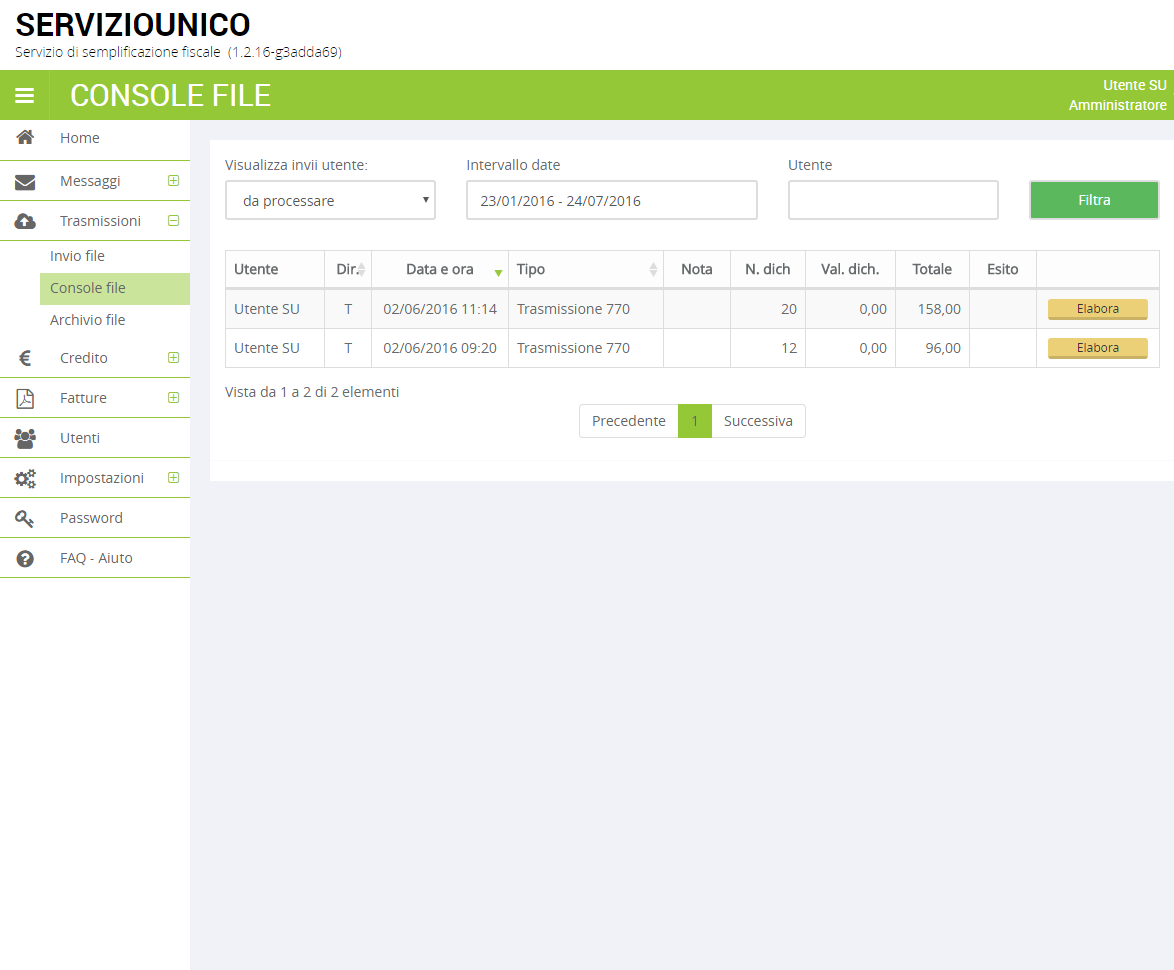Click the N. dich value '12'

click(789, 348)
